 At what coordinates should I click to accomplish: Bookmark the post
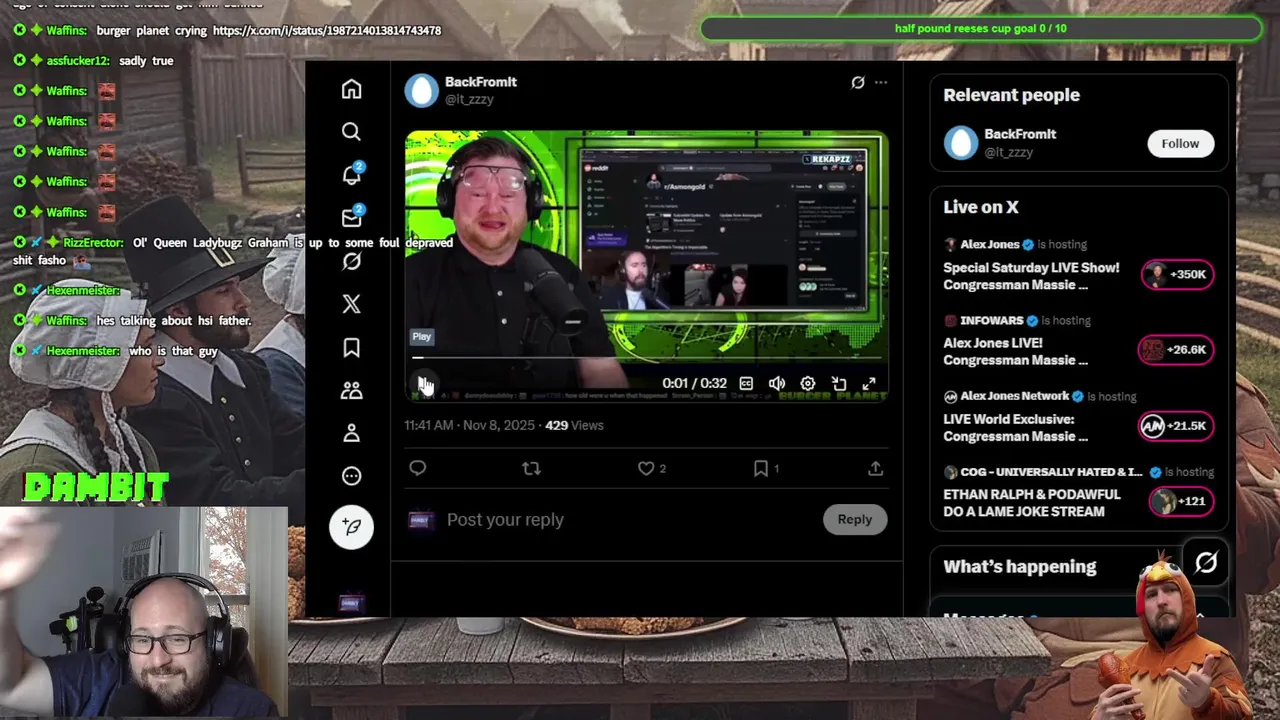761,468
